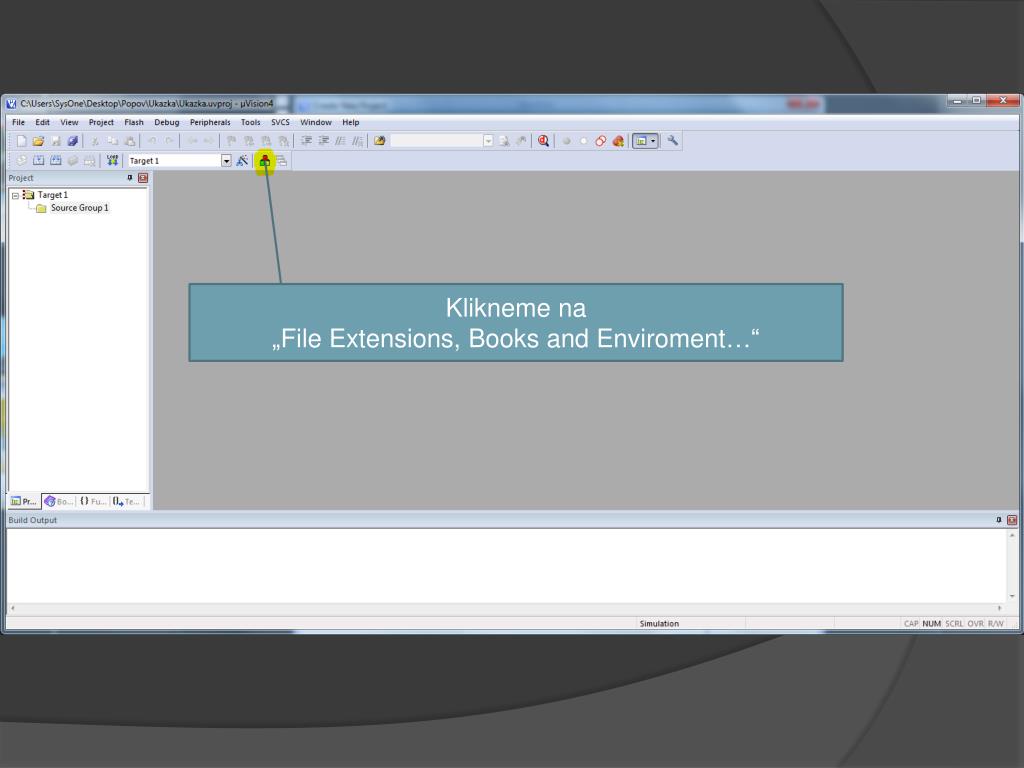The image size is (1024, 768).
Task: Switch to the Templates (Te...) tab
Action: click(x=127, y=501)
